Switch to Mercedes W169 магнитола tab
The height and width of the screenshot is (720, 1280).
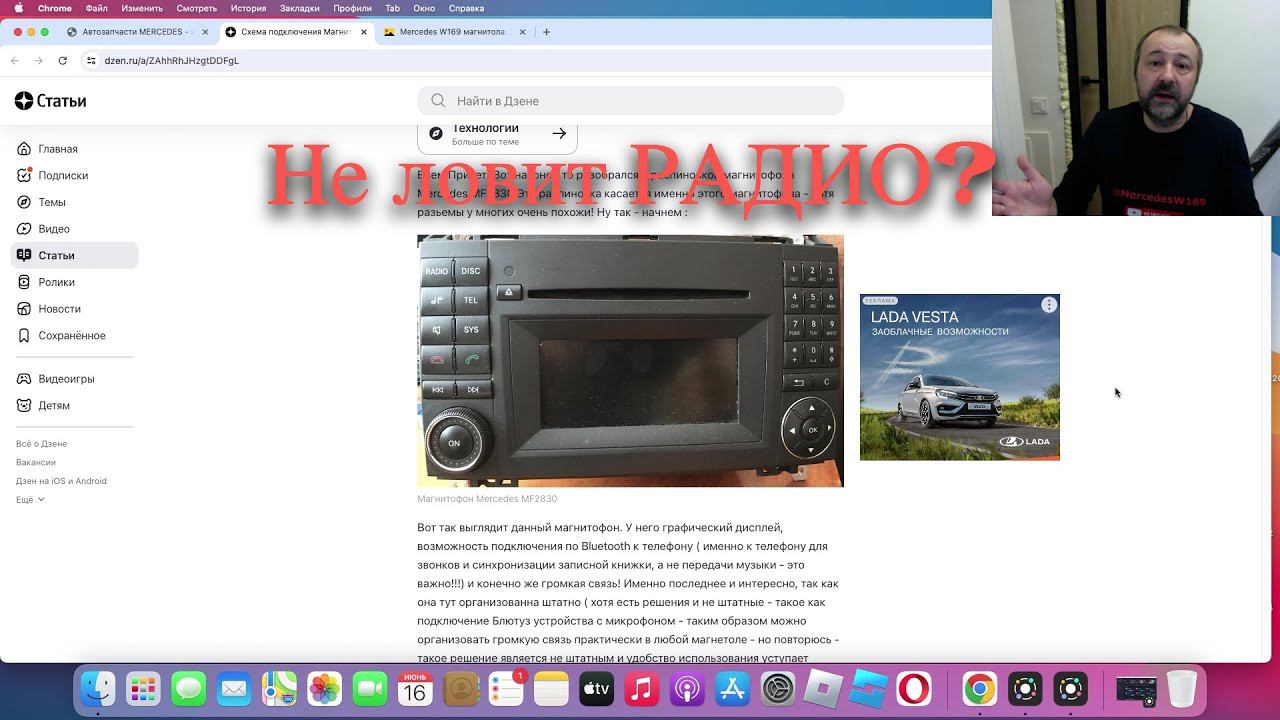point(452,32)
